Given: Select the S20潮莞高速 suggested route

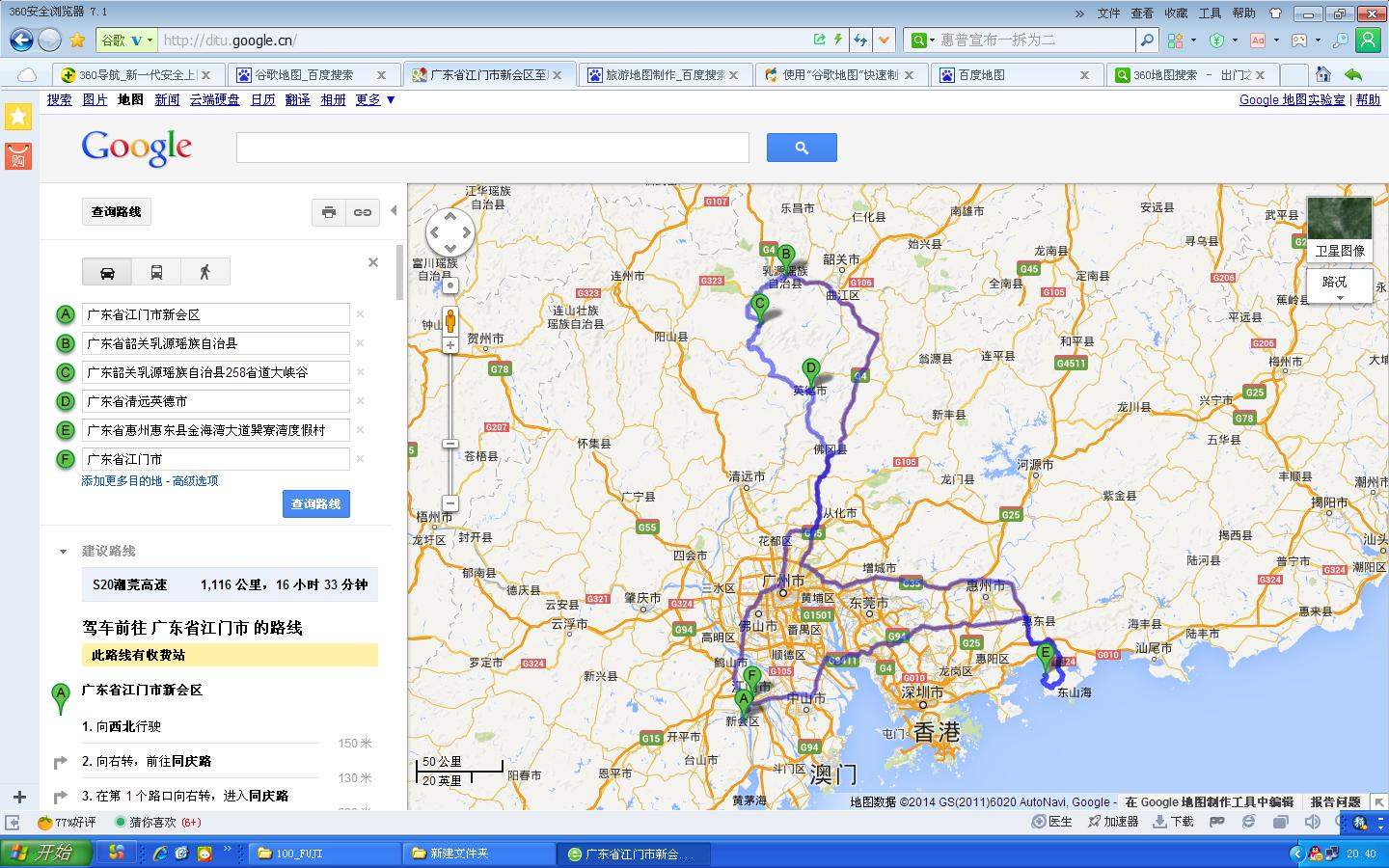Looking at the screenshot, I should 230,584.
